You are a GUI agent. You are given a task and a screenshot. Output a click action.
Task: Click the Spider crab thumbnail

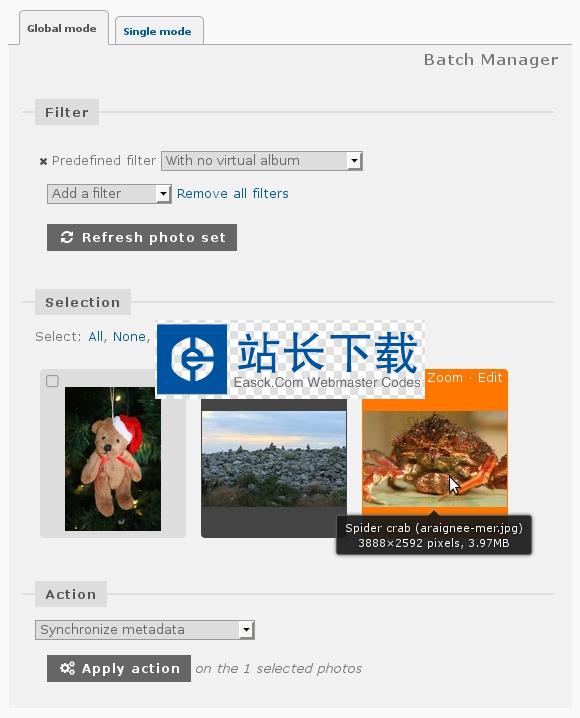point(435,459)
